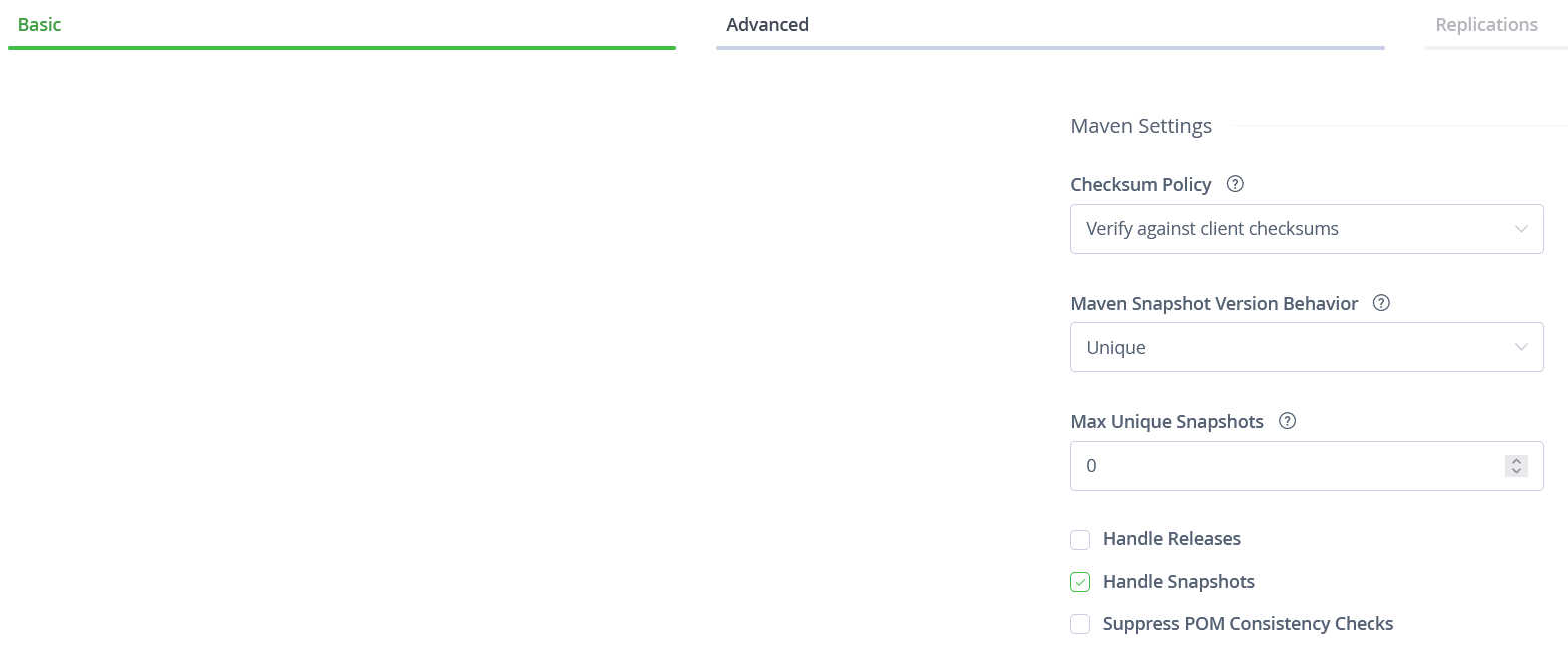1568x664 pixels.
Task: Click the help icon next to Maven Snapshot Version Behavior
Action: (1381, 303)
